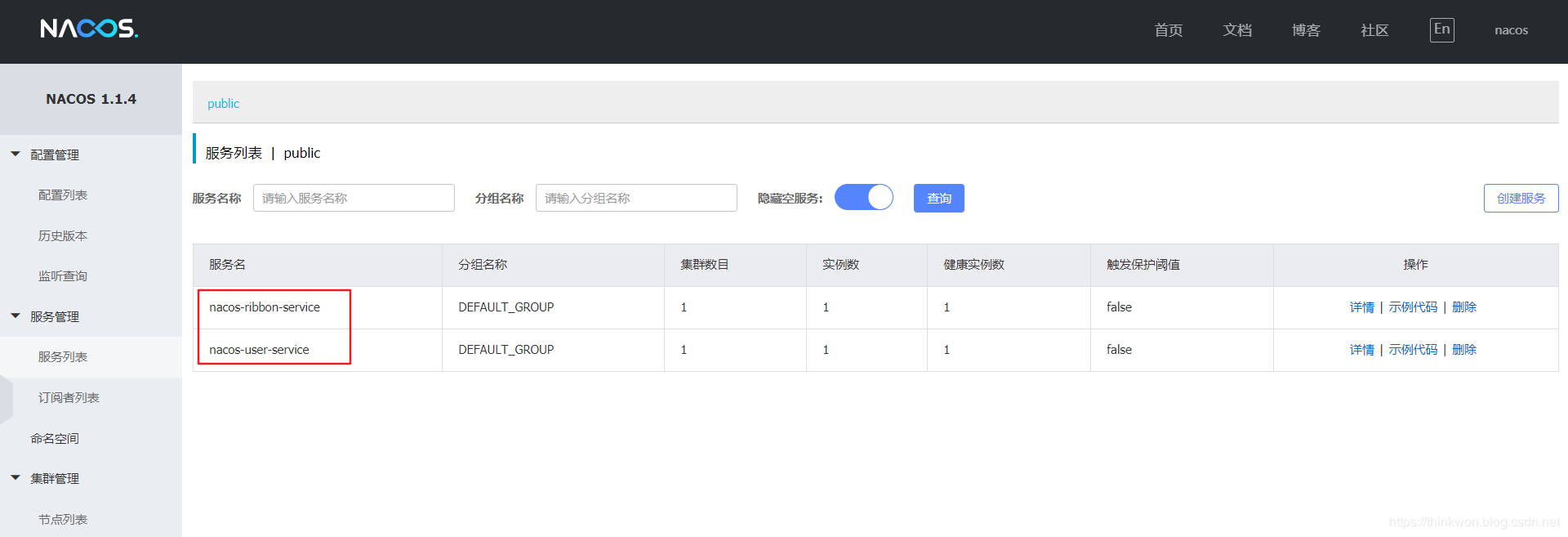Click the NACOS logo in header
Viewport: 1568px width, 537px height.
pos(89,29)
